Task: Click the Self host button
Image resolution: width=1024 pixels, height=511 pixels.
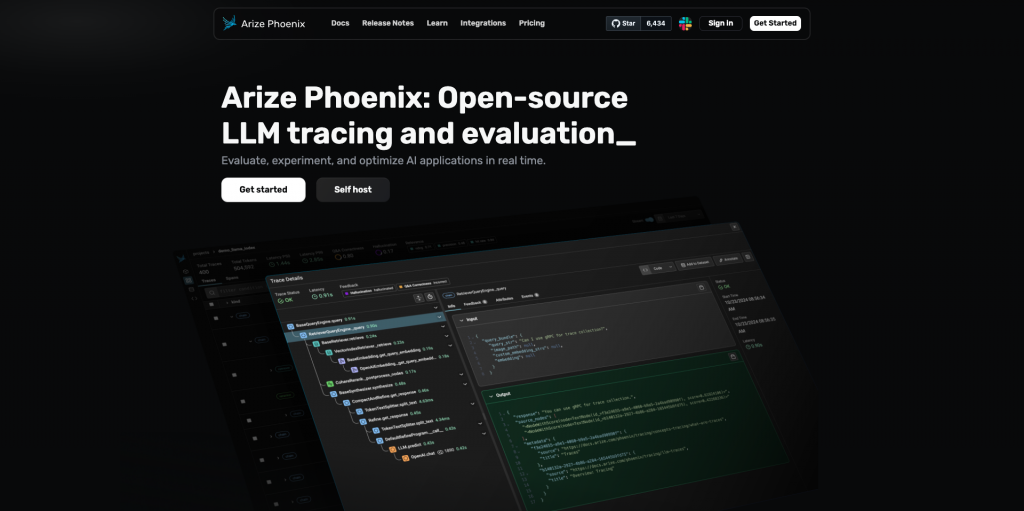Action: click(353, 190)
